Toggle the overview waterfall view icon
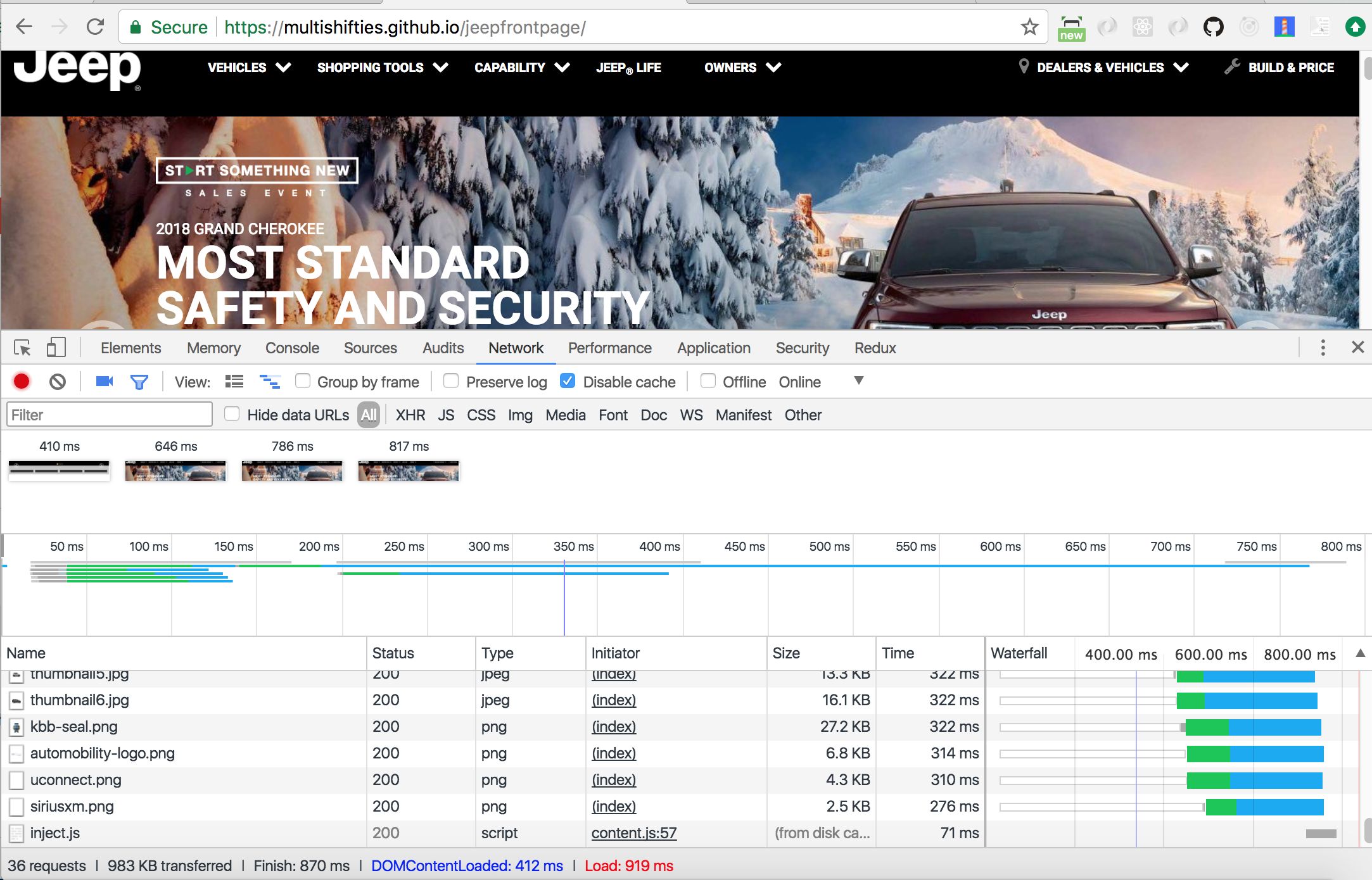 click(x=270, y=381)
